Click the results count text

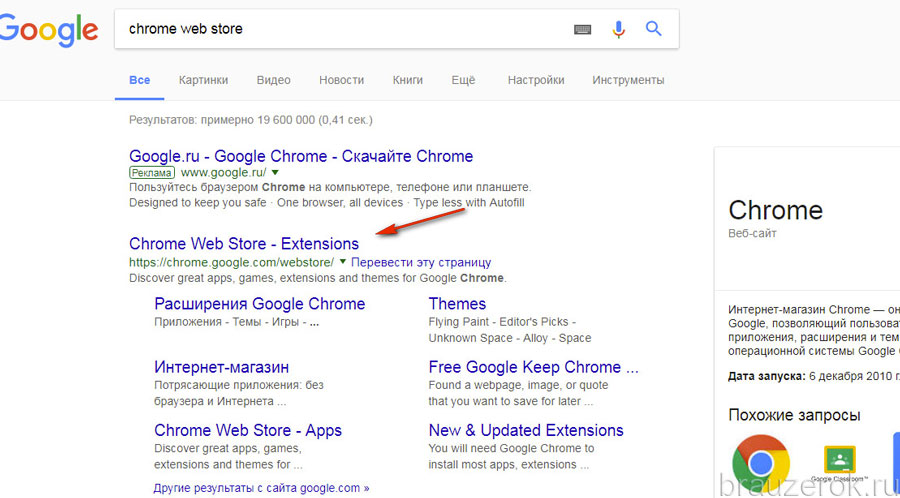pyautogui.click(x=251, y=120)
